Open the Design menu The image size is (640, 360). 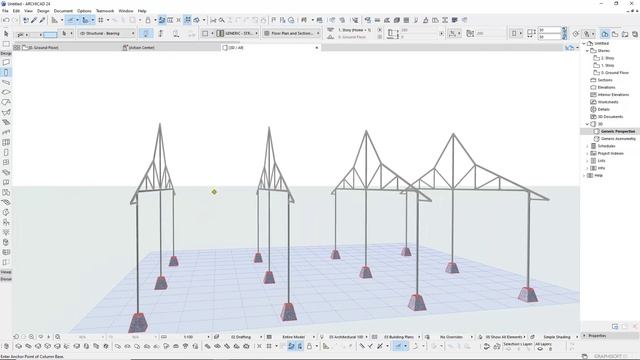point(43,11)
